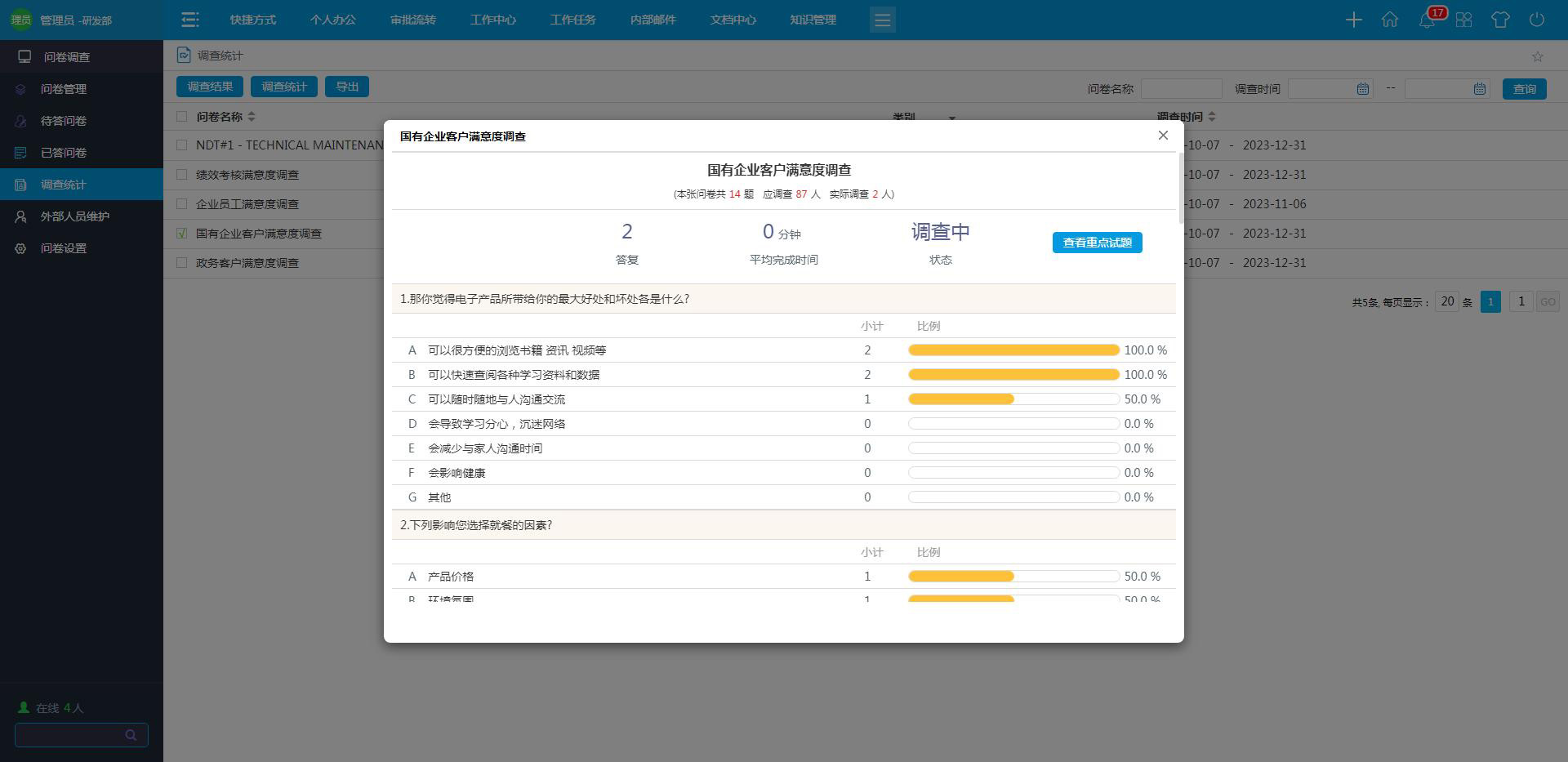This screenshot has height=762, width=1568.
Task: Open the 问卷管理 sidebar section
Action: point(63,89)
